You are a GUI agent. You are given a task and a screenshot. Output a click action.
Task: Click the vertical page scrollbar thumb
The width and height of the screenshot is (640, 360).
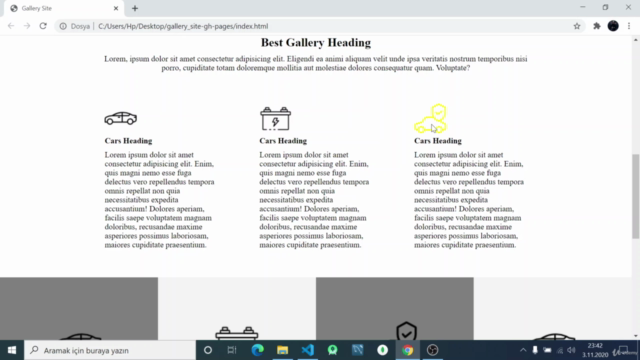coord(636,196)
